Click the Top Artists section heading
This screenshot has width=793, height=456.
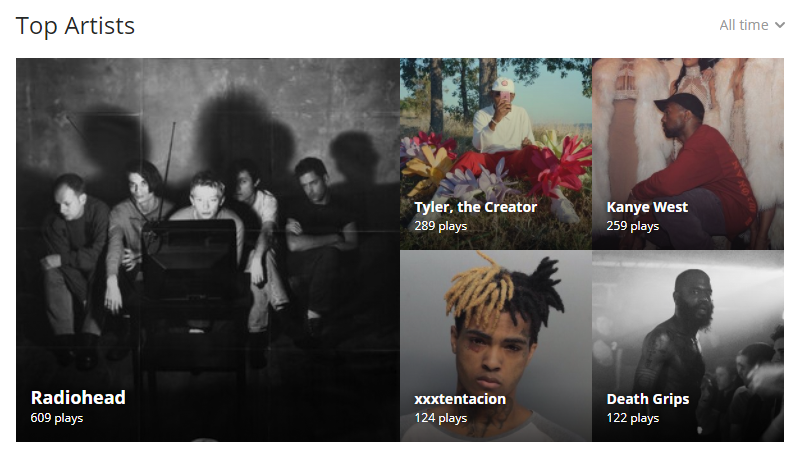point(75,26)
